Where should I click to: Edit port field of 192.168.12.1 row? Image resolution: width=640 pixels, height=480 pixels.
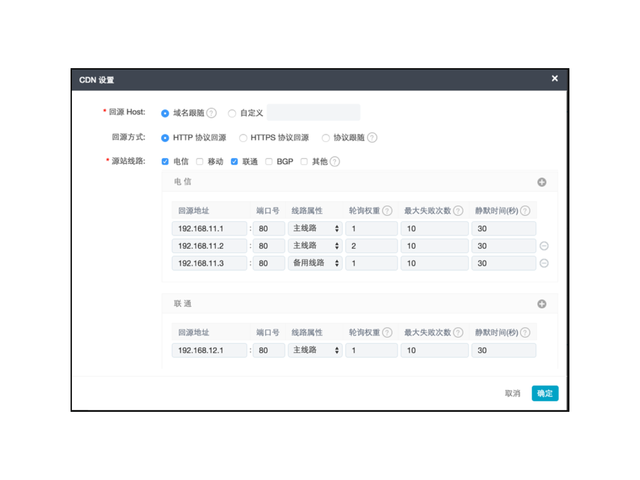(269, 350)
